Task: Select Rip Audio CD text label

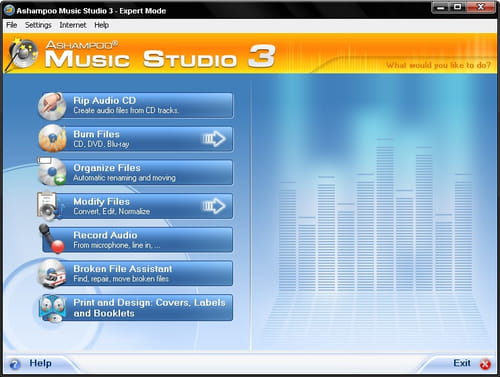Action: [105, 100]
